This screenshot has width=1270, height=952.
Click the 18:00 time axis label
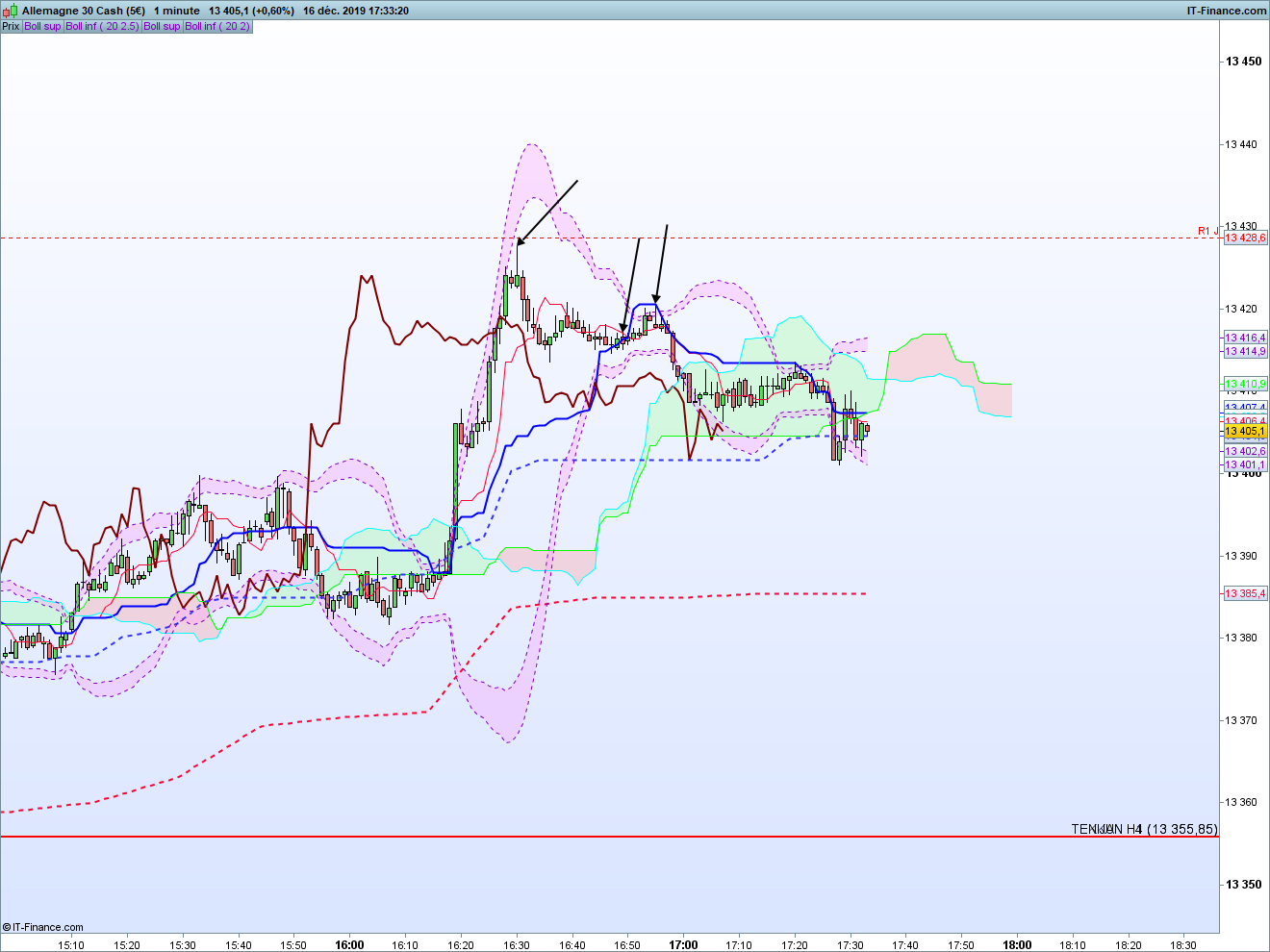(1017, 945)
